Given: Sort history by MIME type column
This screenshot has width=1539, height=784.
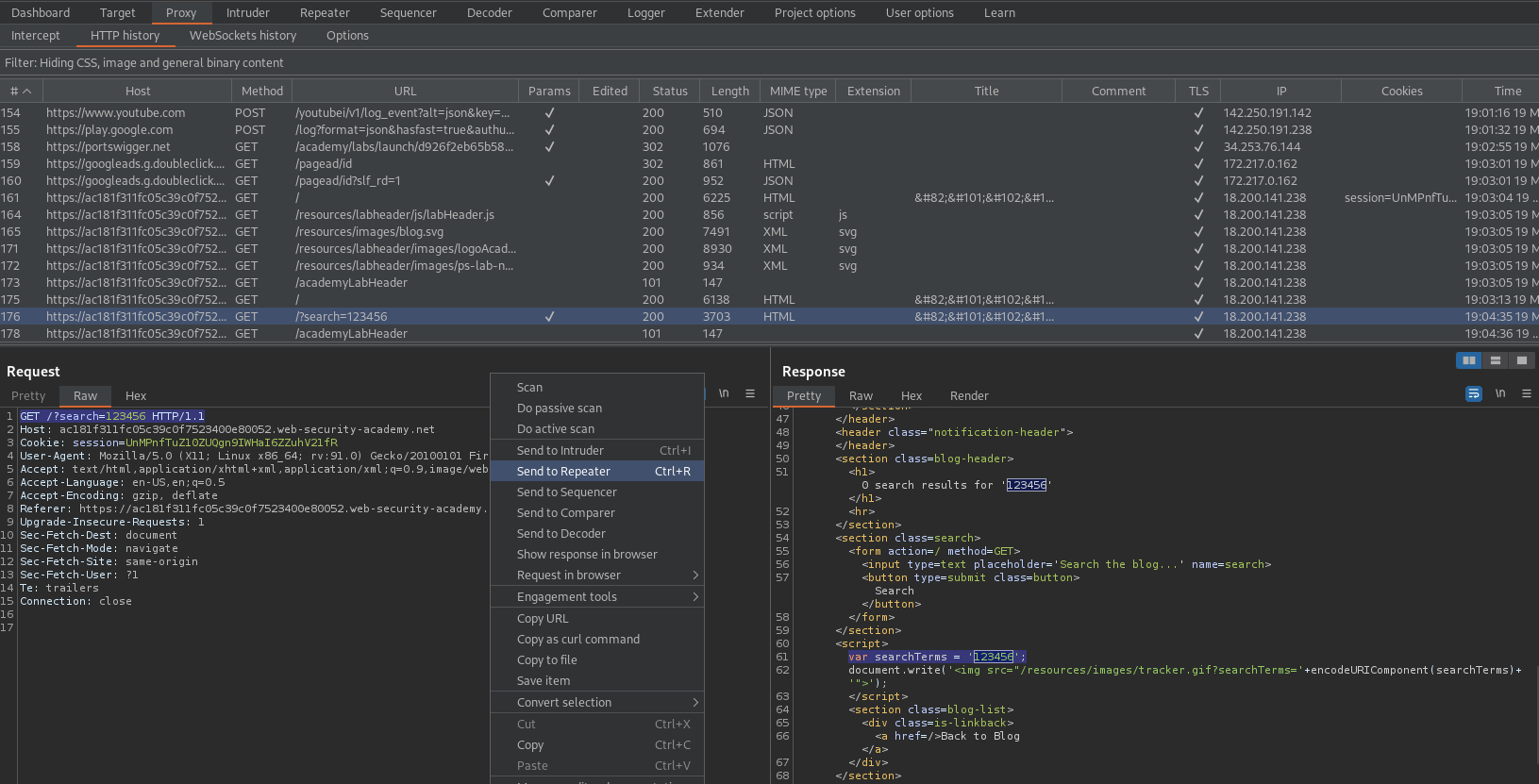Looking at the screenshot, I should point(798,91).
